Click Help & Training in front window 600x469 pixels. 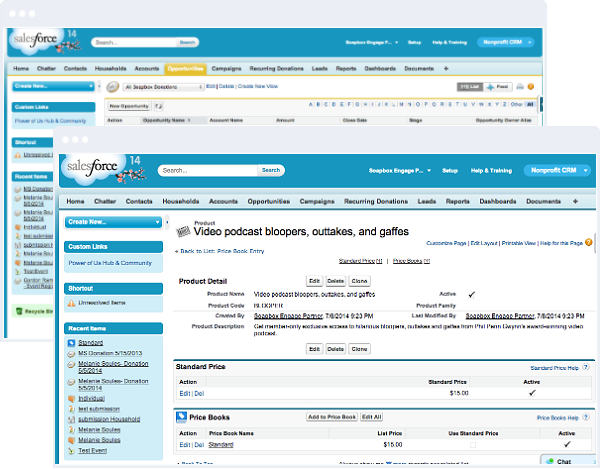pyautogui.click(x=491, y=171)
